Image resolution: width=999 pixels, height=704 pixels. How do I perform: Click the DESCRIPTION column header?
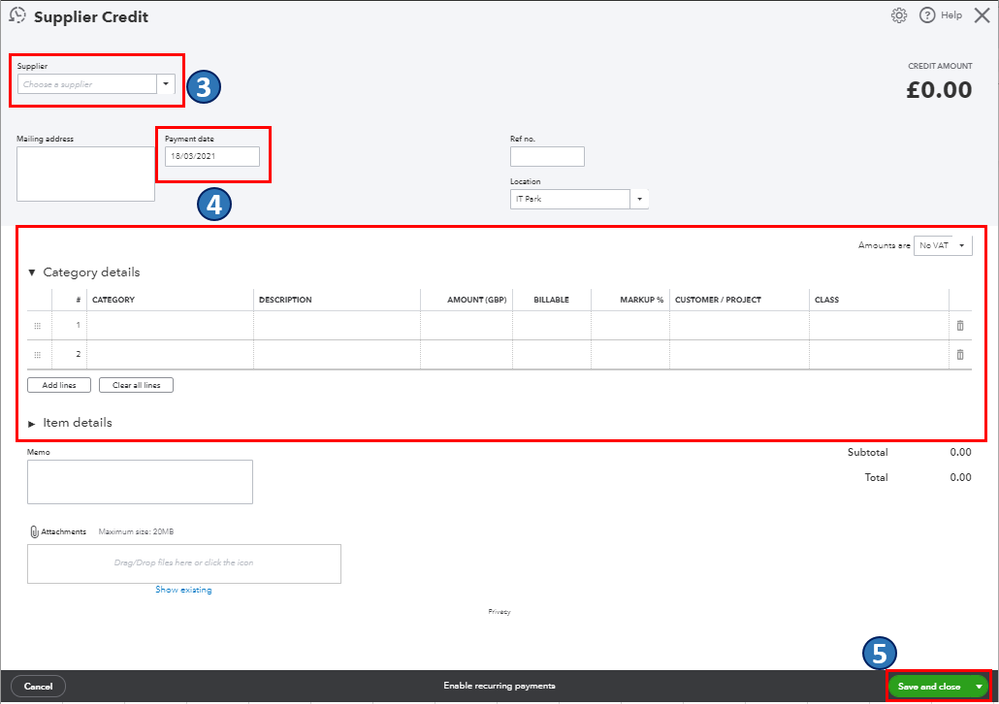click(x=285, y=299)
